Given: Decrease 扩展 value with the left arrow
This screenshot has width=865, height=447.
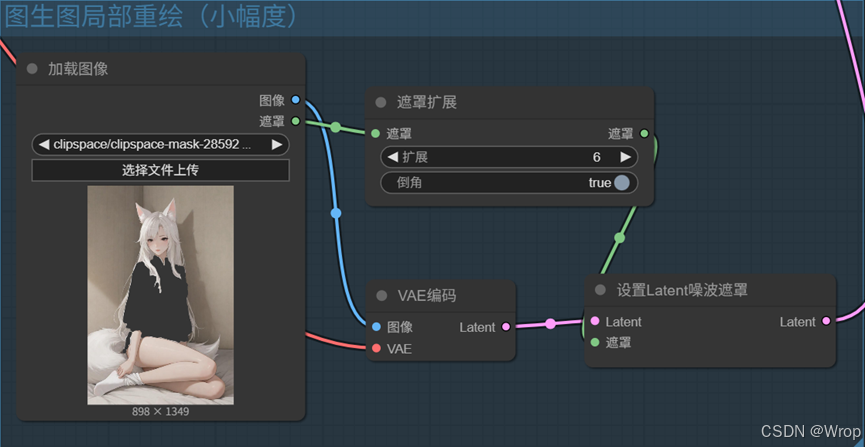Looking at the screenshot, I should (x=393, y=157).
